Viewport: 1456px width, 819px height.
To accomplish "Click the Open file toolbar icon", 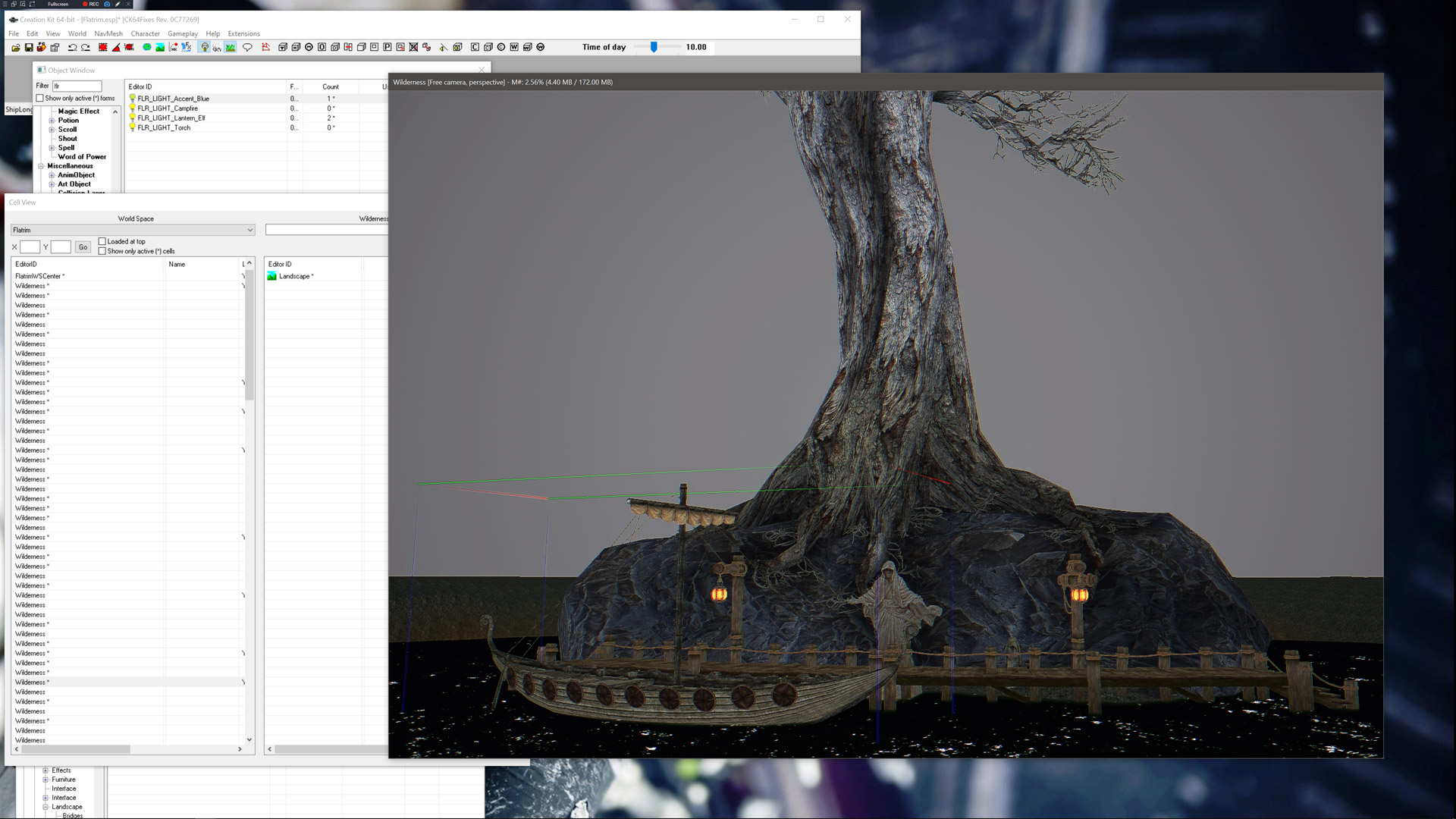I will (15, 47).
